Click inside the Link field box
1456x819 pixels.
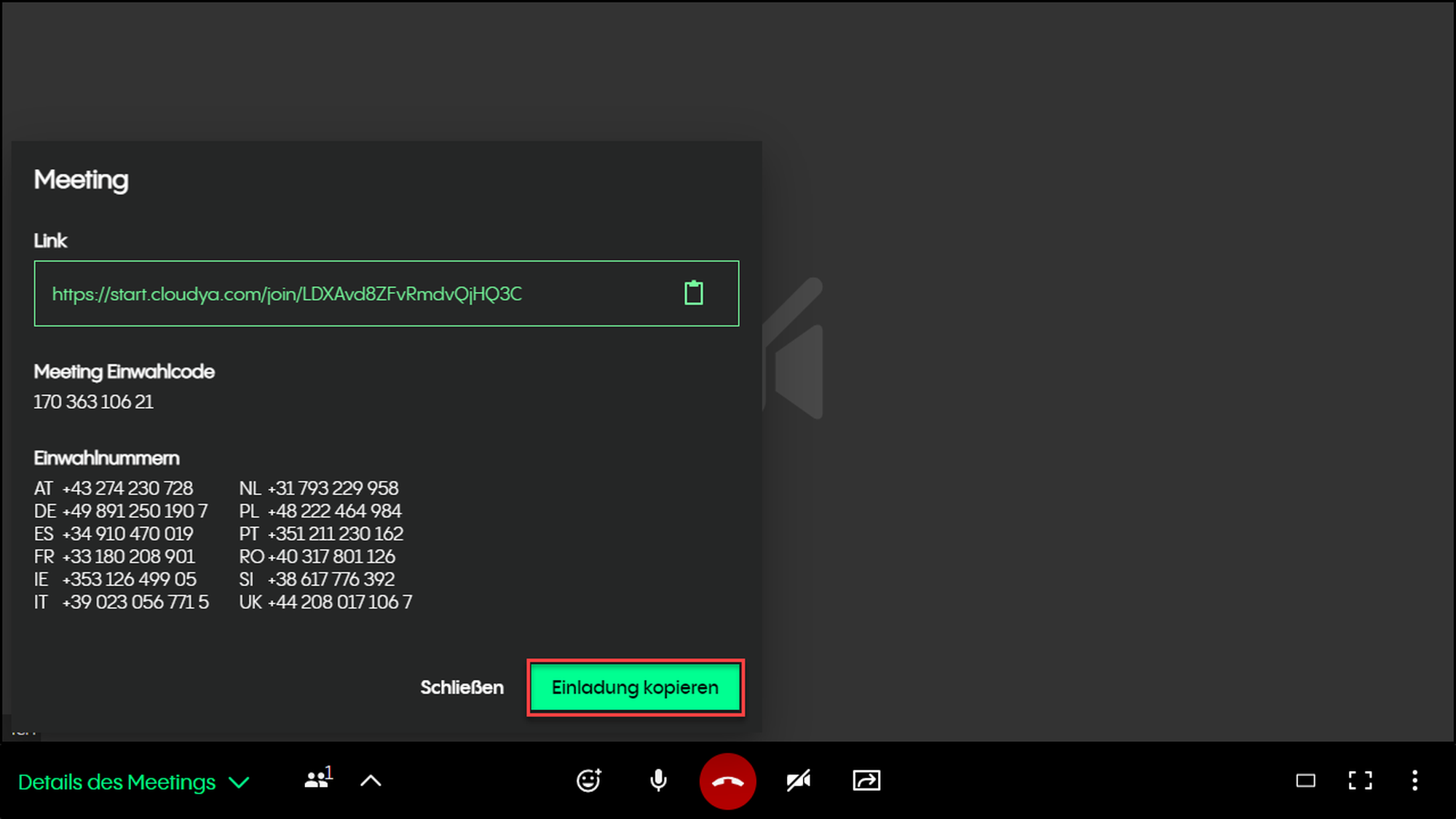(597, 293)
